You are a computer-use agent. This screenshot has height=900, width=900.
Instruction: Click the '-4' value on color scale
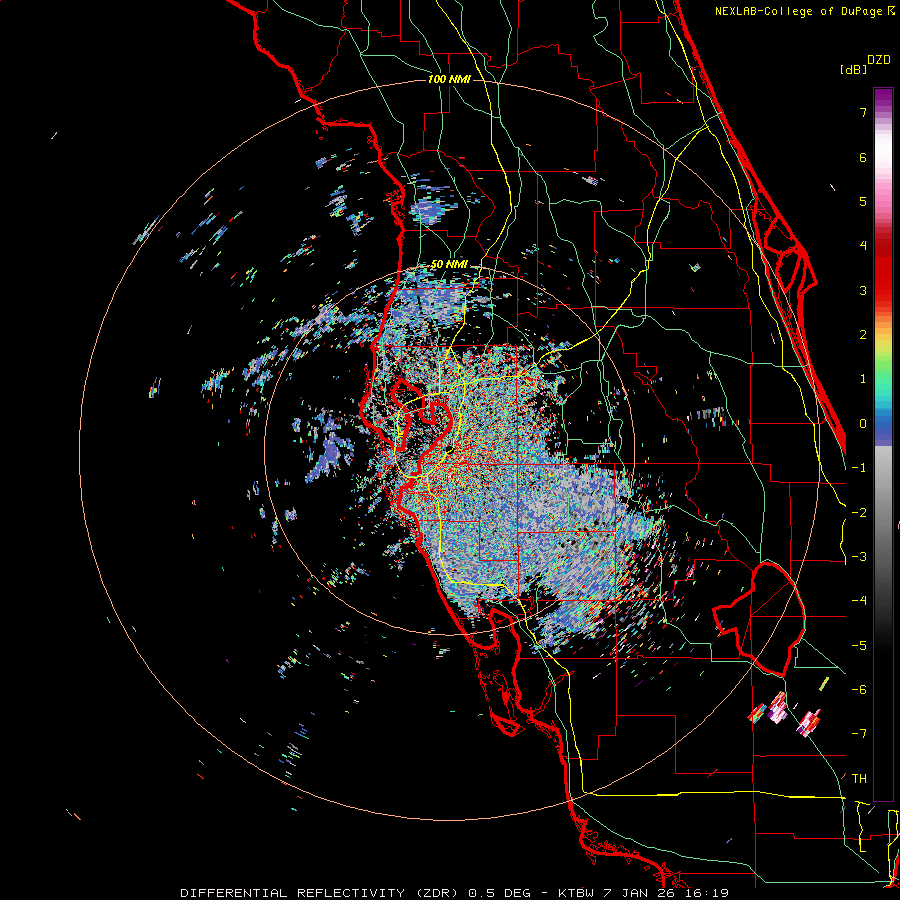(x=859, y=601)
